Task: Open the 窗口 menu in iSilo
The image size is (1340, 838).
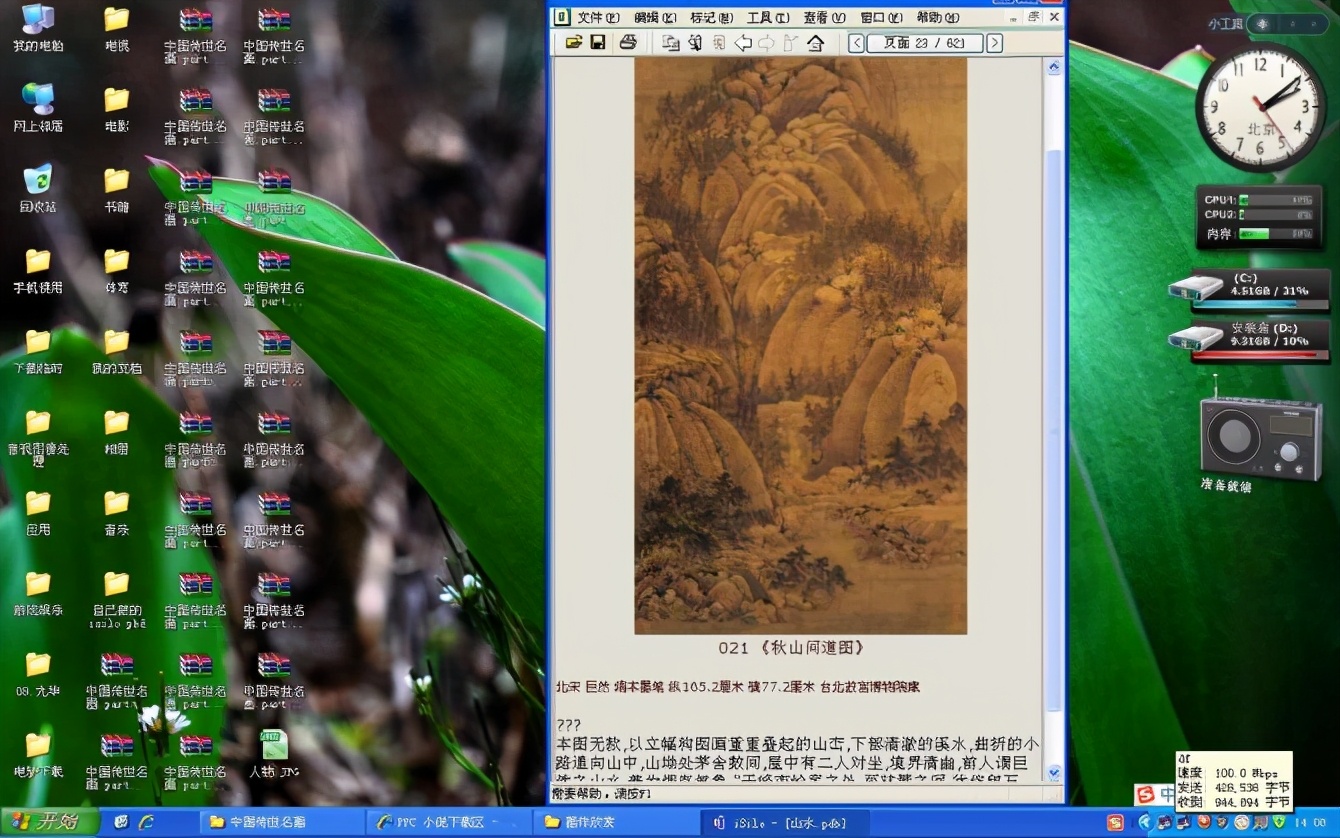Action: [881, 17]
